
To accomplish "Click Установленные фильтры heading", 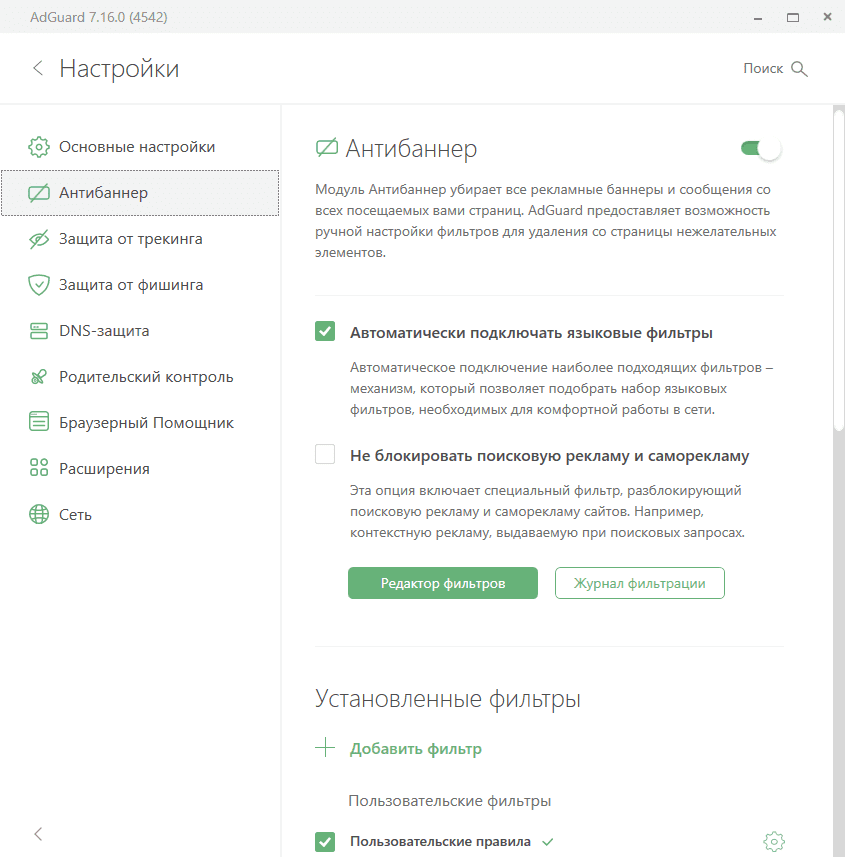I will coord(448,698).
